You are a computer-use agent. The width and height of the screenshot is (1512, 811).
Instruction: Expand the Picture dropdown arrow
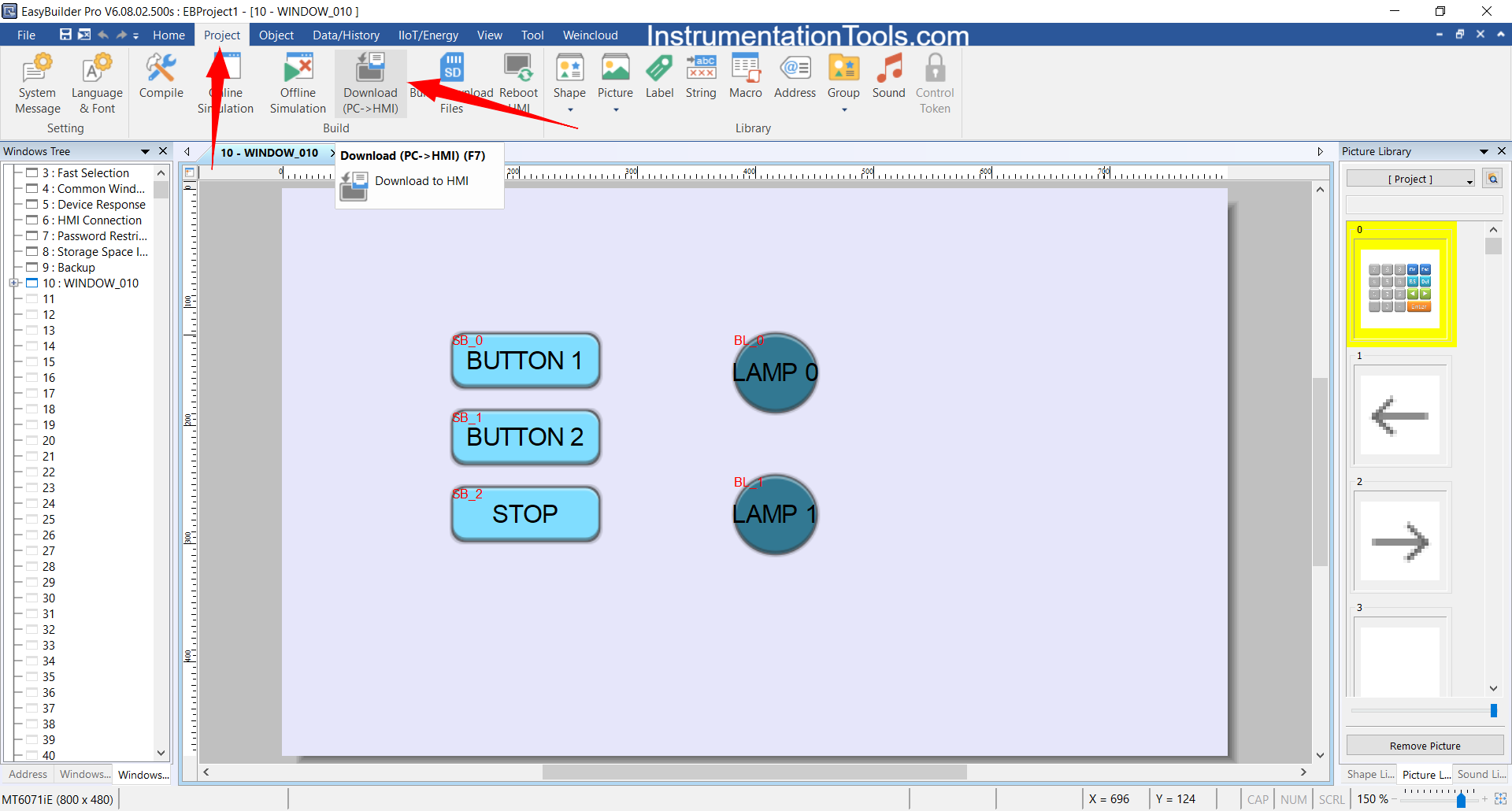(x=616, y=110)
